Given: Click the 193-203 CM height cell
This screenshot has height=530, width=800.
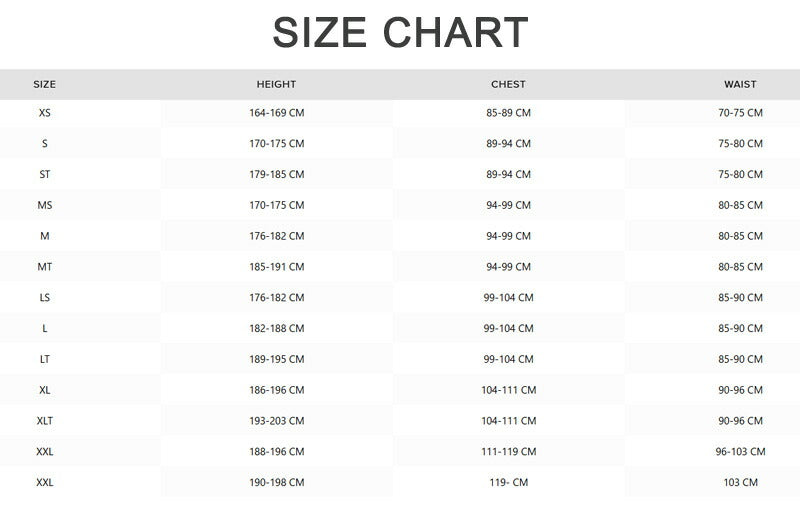Looking at the screenshot, I should click(x=276, y=421).
